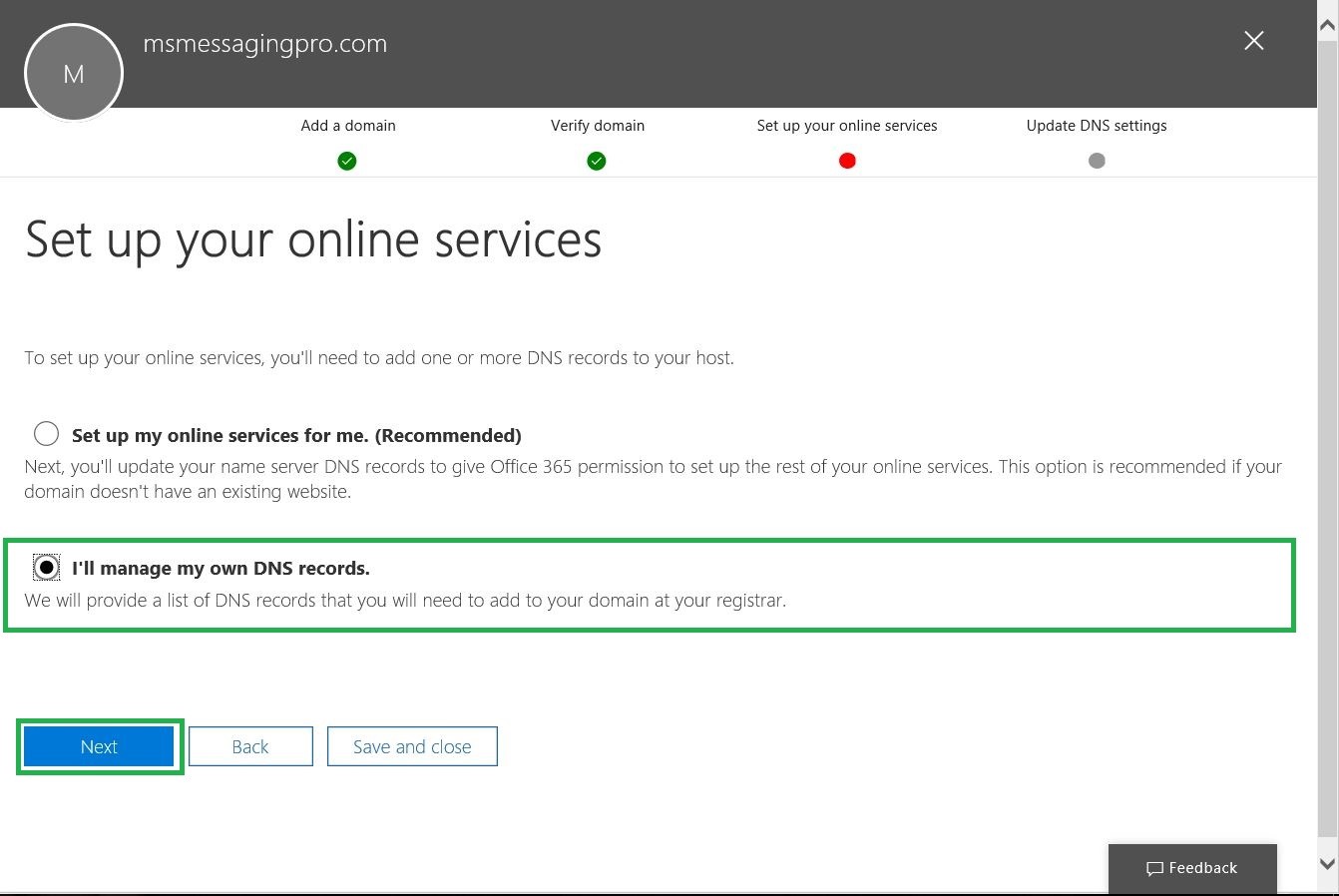
Task: Click the 'Verify domain' step label
Action: (x=598, y=126)
